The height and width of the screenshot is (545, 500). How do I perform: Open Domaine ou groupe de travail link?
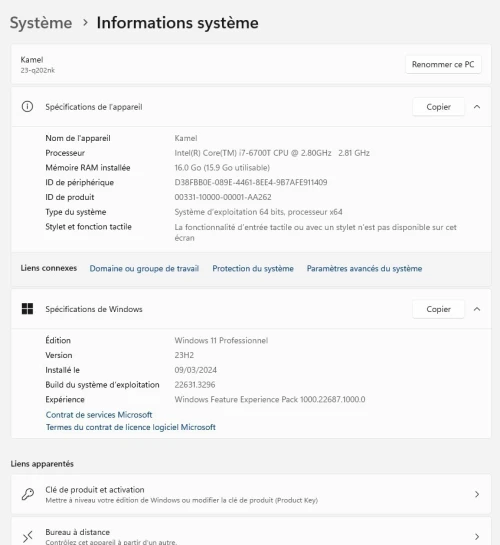[144, 268]
